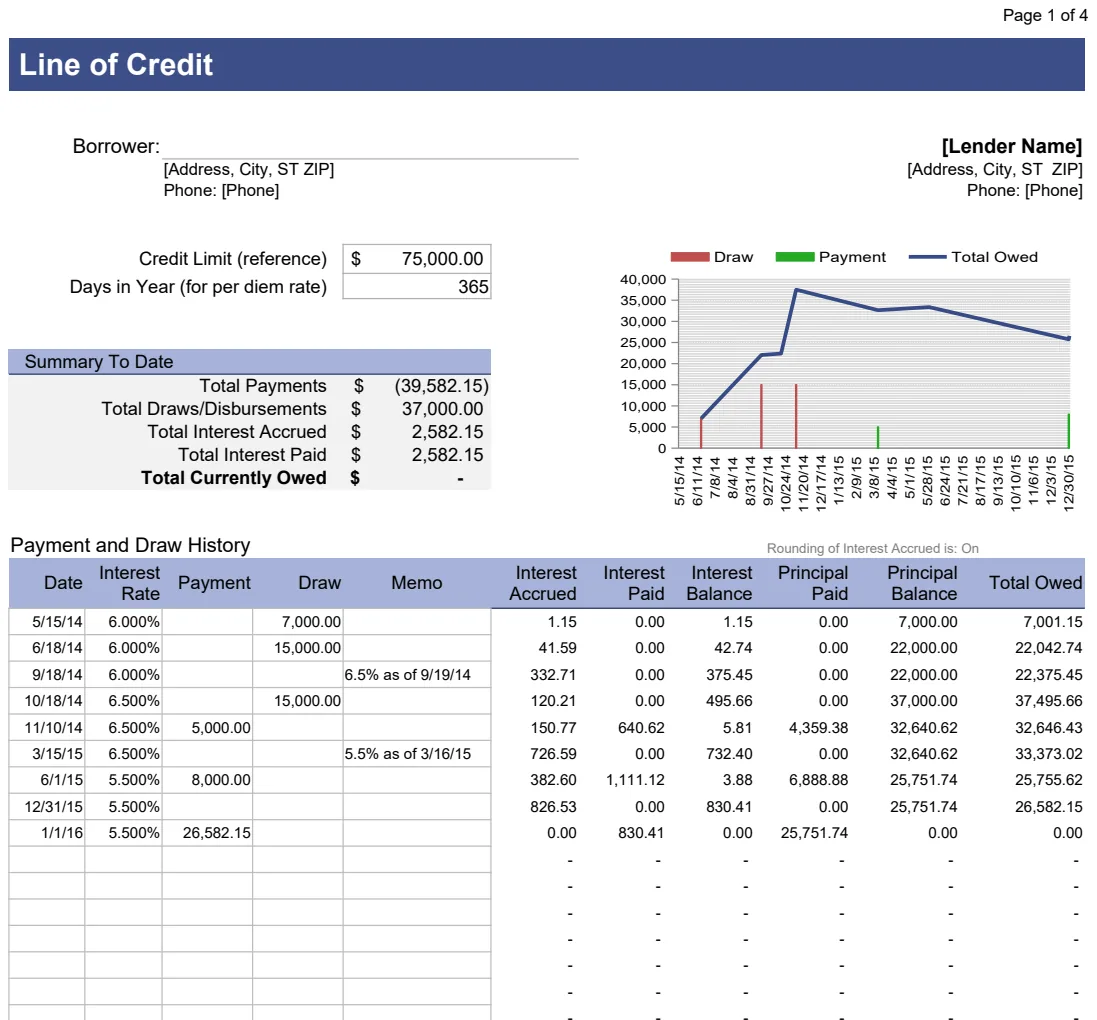This screenshot has width=1097, height=1020.
Task: Click the payment cell 26,582.15
Action: [x=207, y=833]
